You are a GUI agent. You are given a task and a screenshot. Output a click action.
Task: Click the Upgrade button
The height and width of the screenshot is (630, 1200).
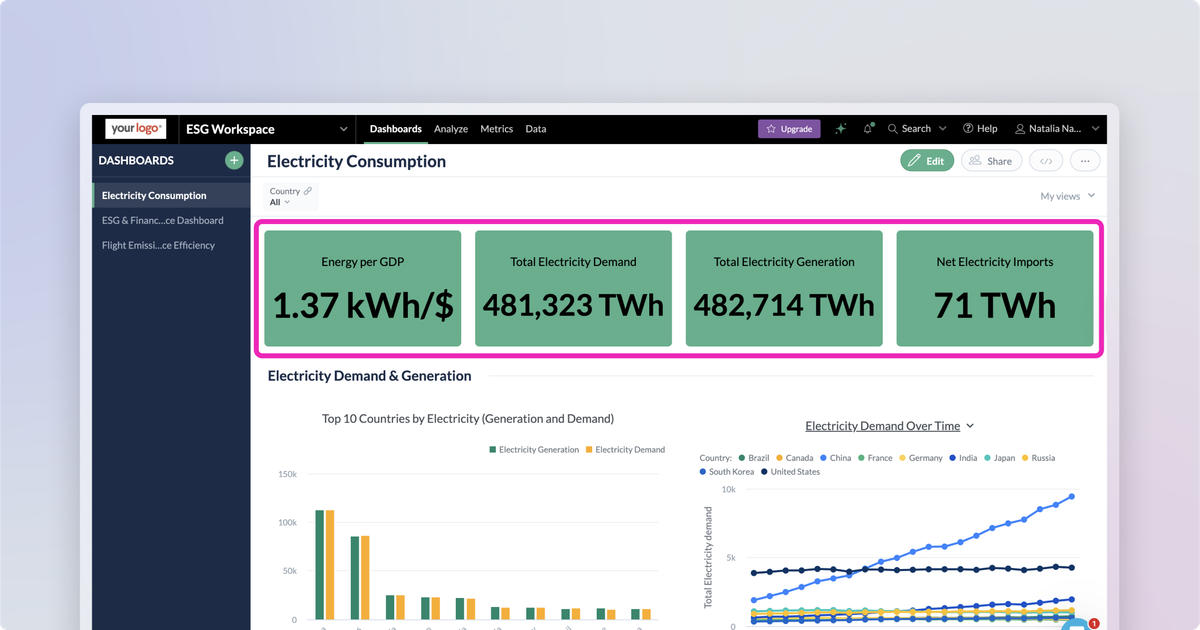789,128
